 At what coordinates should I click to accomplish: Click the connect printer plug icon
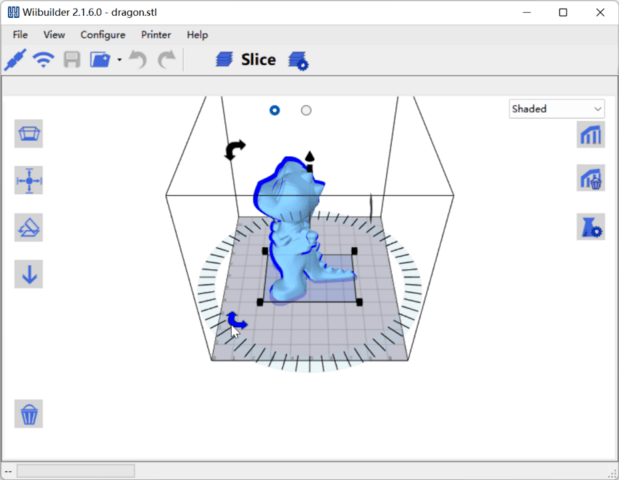[15, 59]
